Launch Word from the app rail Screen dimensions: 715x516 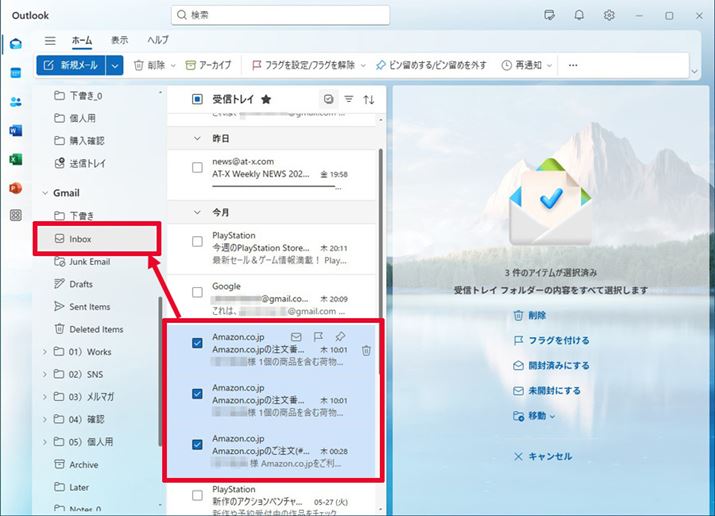coord(16,130)
